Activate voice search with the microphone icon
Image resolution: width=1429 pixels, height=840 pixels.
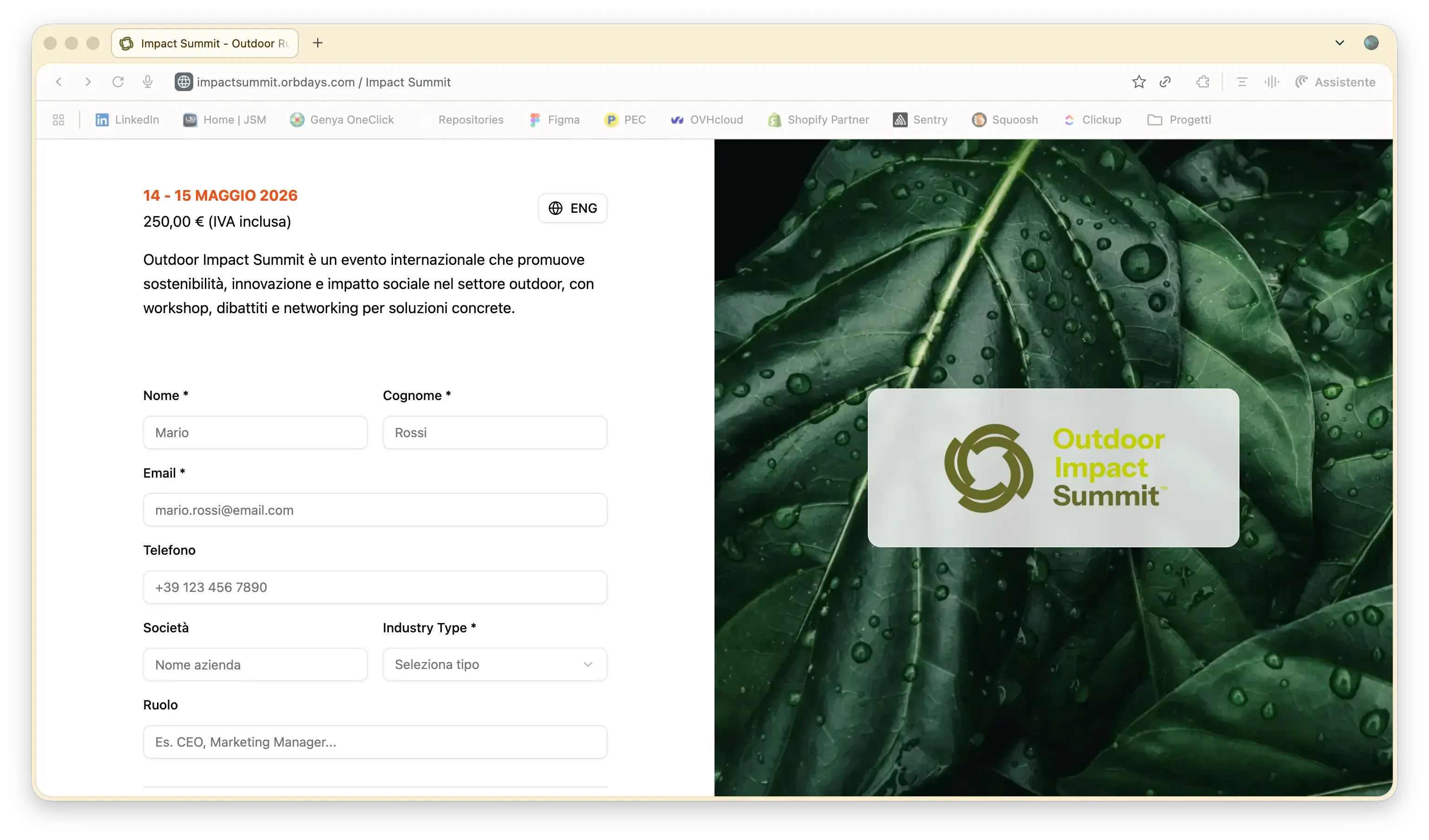(147, 82)
